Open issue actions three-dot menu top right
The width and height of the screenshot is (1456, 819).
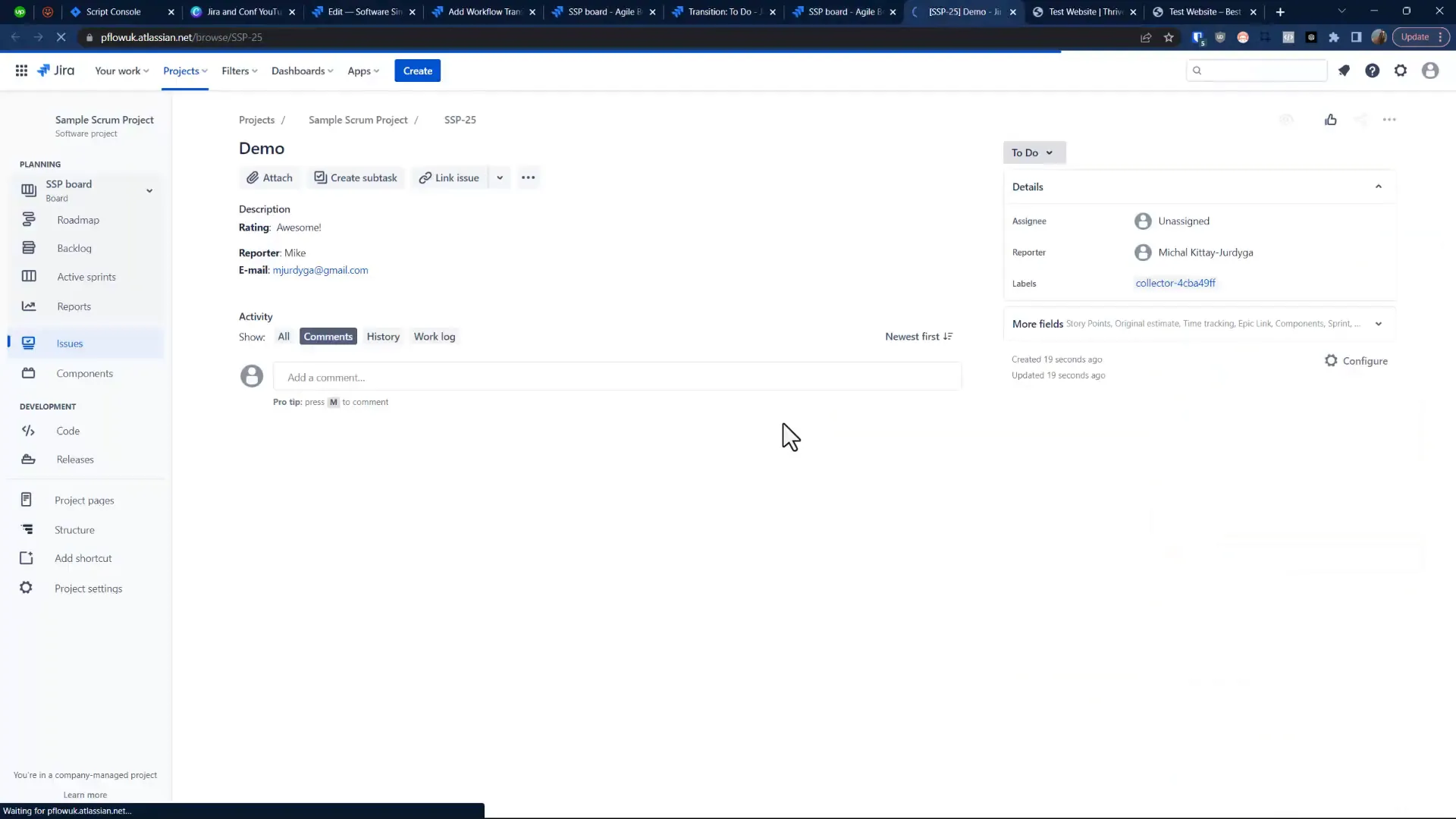(x=1389, y=120)
